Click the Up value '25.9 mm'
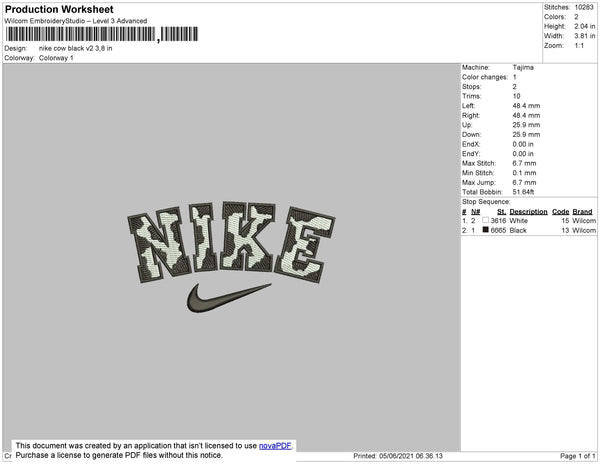600x464 pixels. (527, 125)
